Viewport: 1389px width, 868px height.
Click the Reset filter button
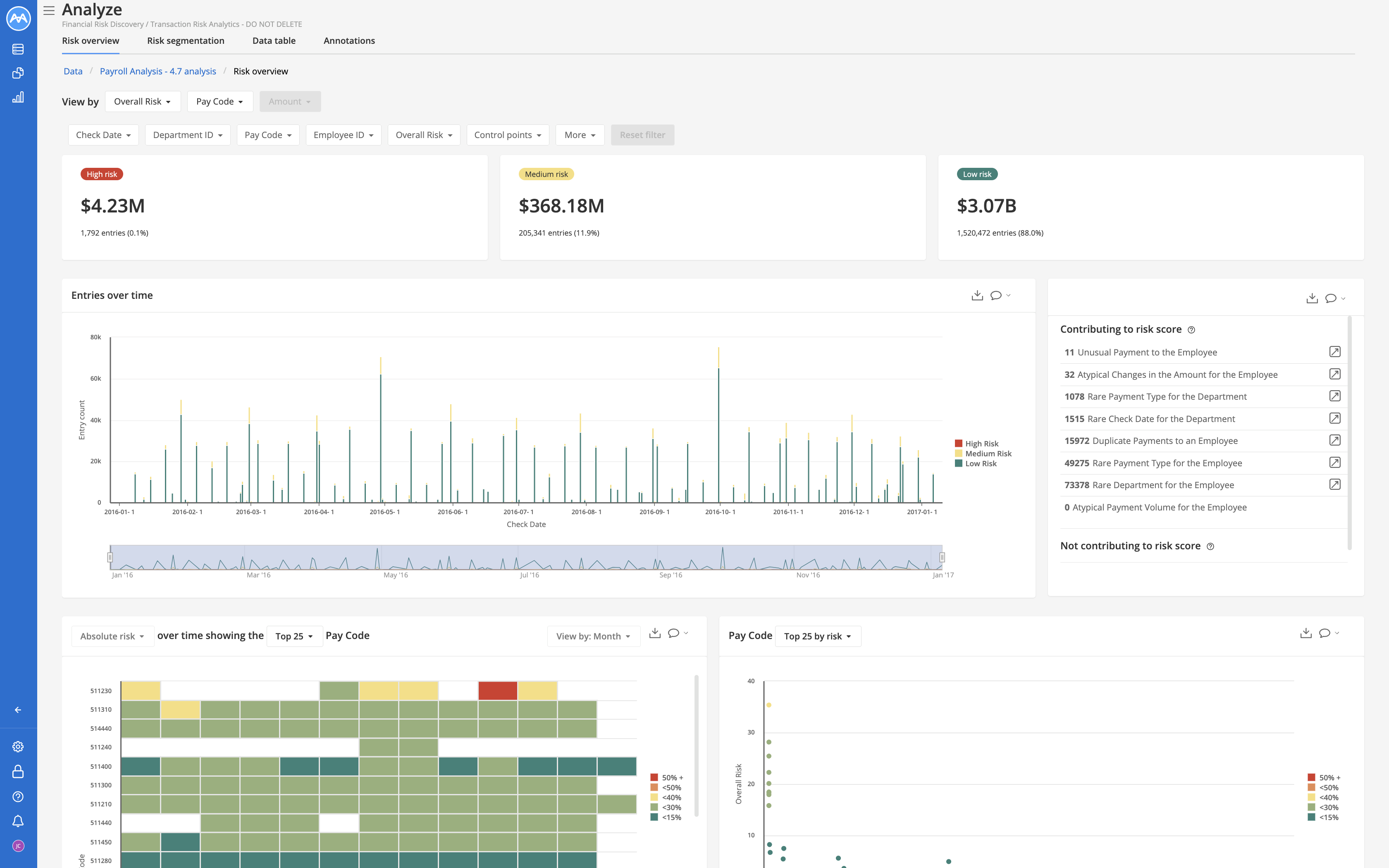[x=642, y=134]
